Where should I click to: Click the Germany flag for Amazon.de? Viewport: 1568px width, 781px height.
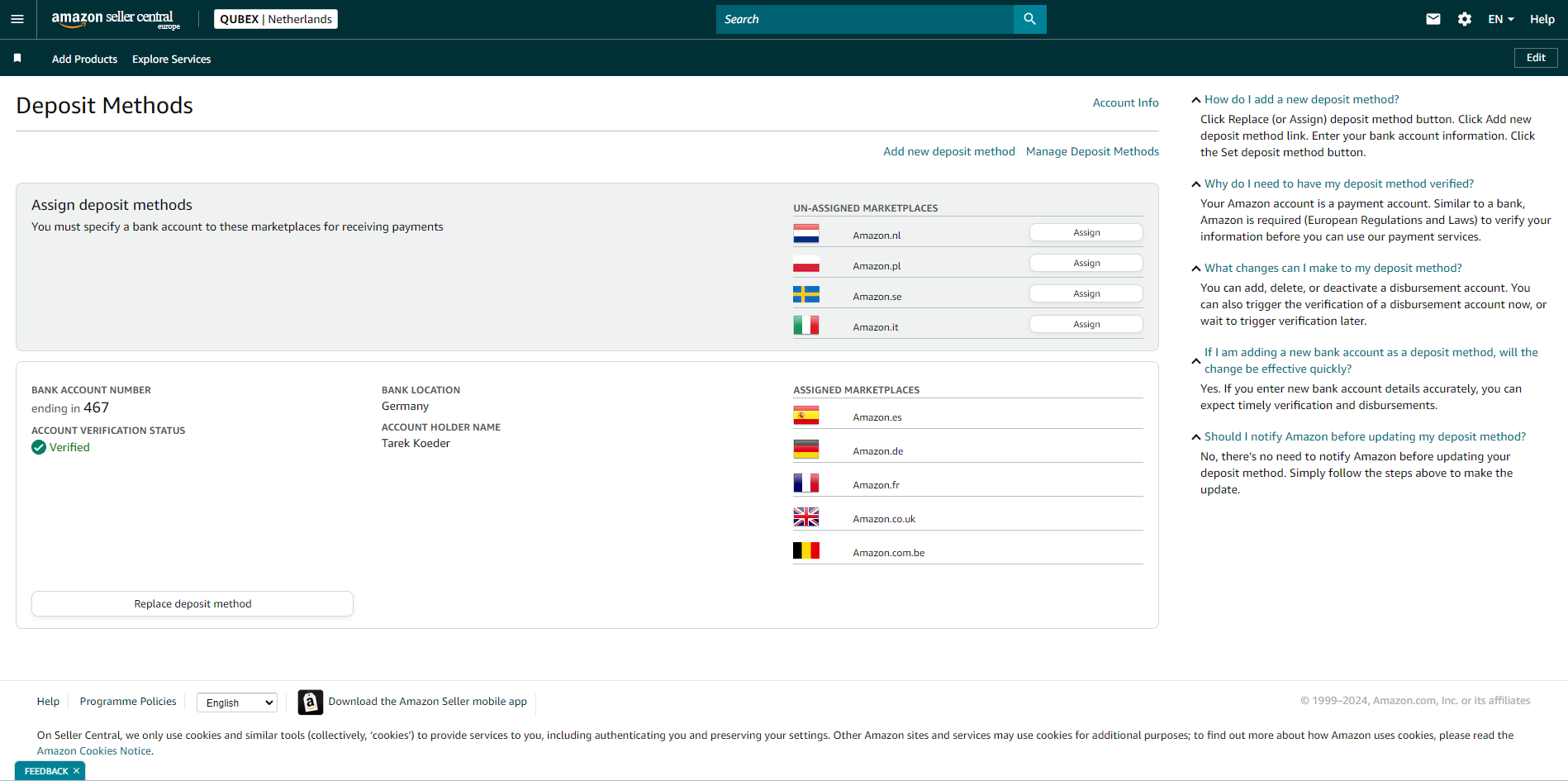[806, 449]
